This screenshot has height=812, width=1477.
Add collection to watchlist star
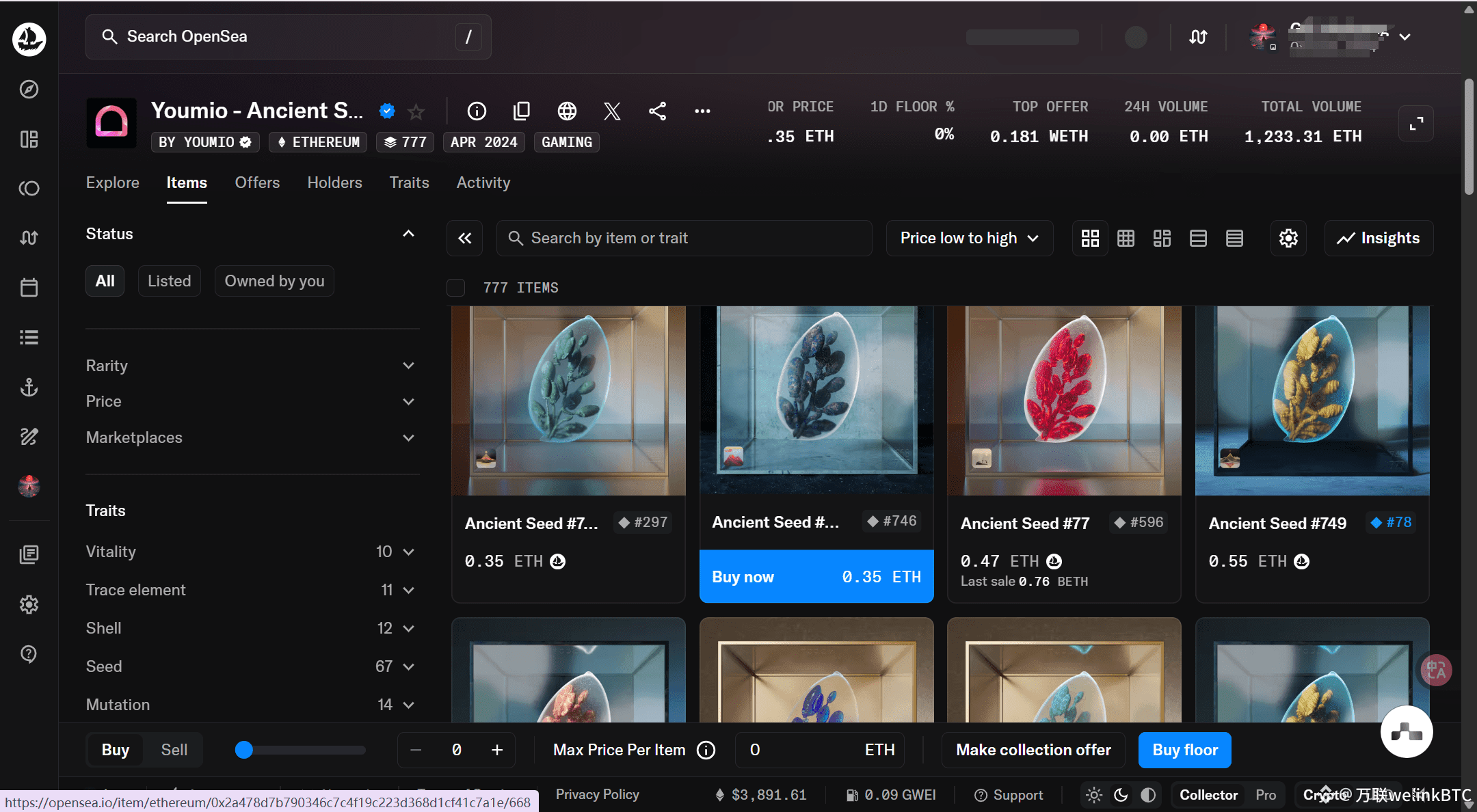point(416,111)
